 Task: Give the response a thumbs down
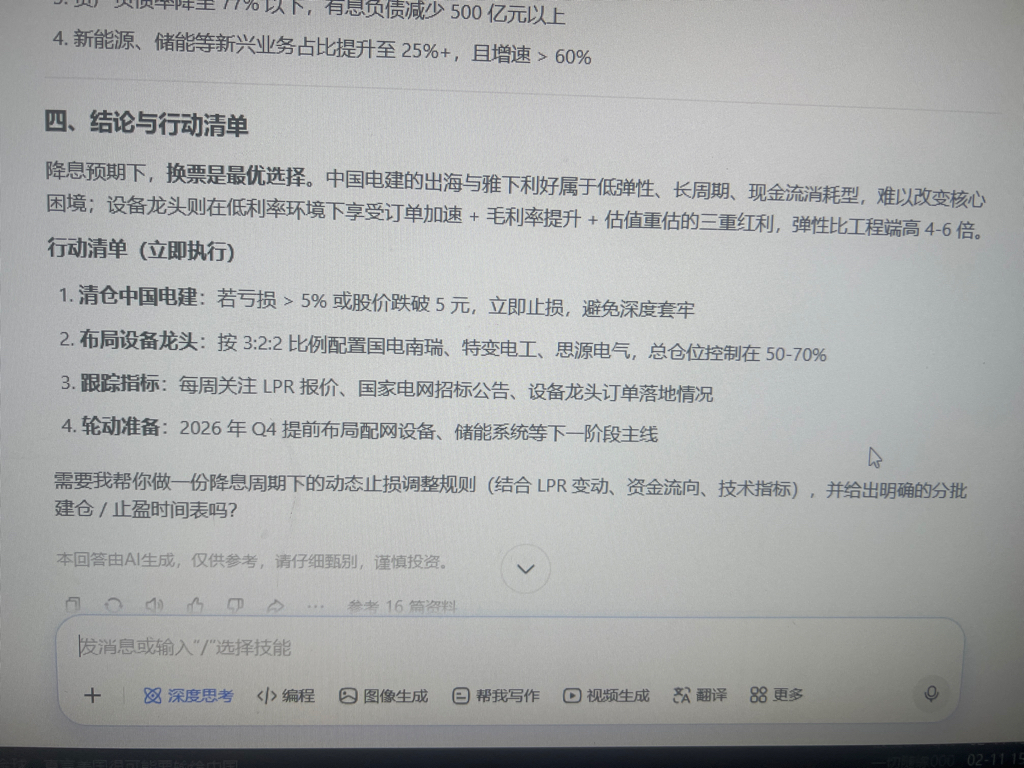(235, 606)
